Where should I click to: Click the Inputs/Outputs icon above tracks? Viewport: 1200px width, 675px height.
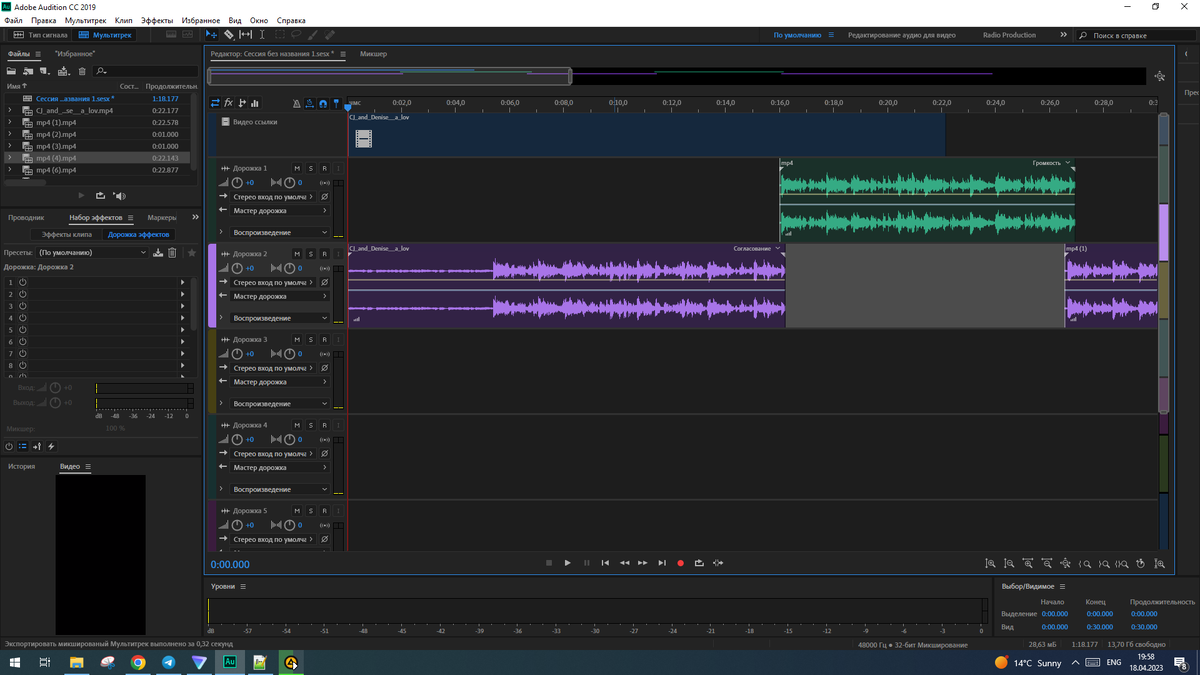click(x=215, y=103)
